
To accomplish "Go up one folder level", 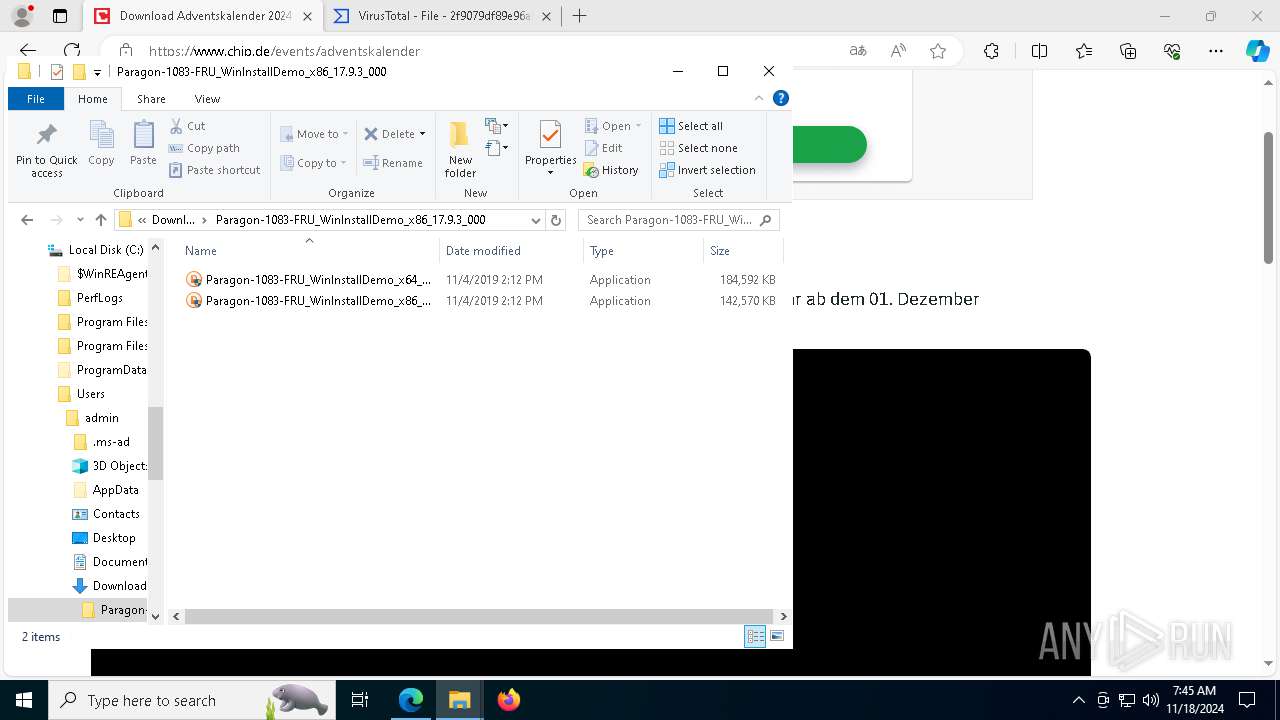I will 100,220.
